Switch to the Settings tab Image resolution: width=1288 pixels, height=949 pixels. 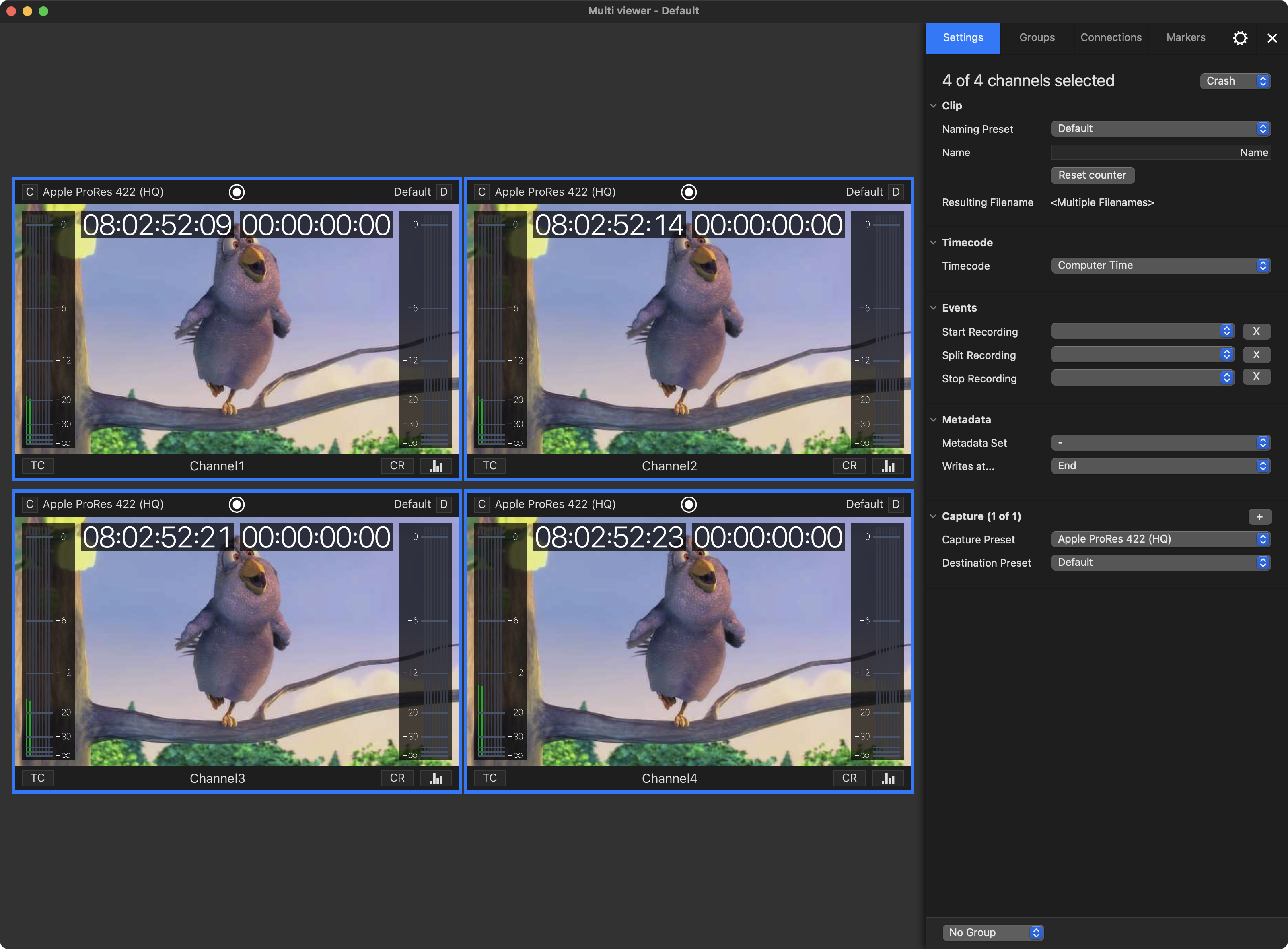tap(963, 38)
